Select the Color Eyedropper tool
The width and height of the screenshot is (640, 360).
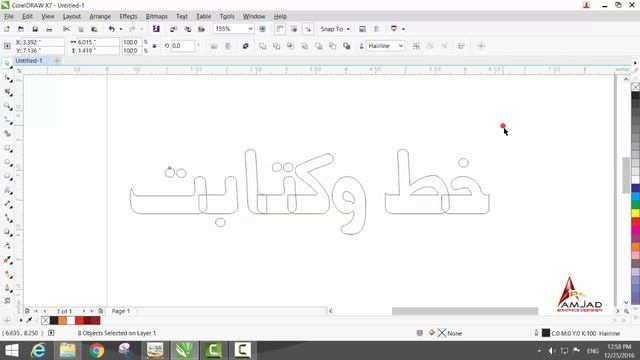click(7, 260)
